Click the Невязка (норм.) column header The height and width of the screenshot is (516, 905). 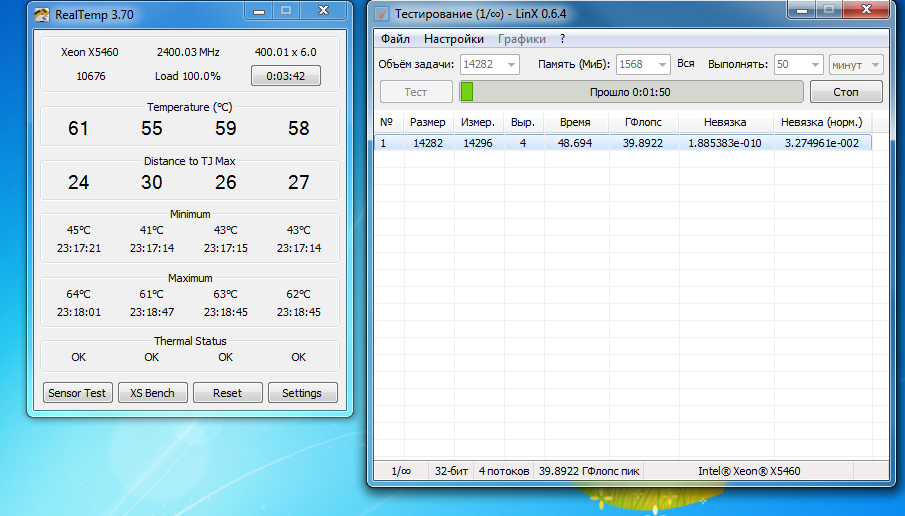[x=822, y=122]
